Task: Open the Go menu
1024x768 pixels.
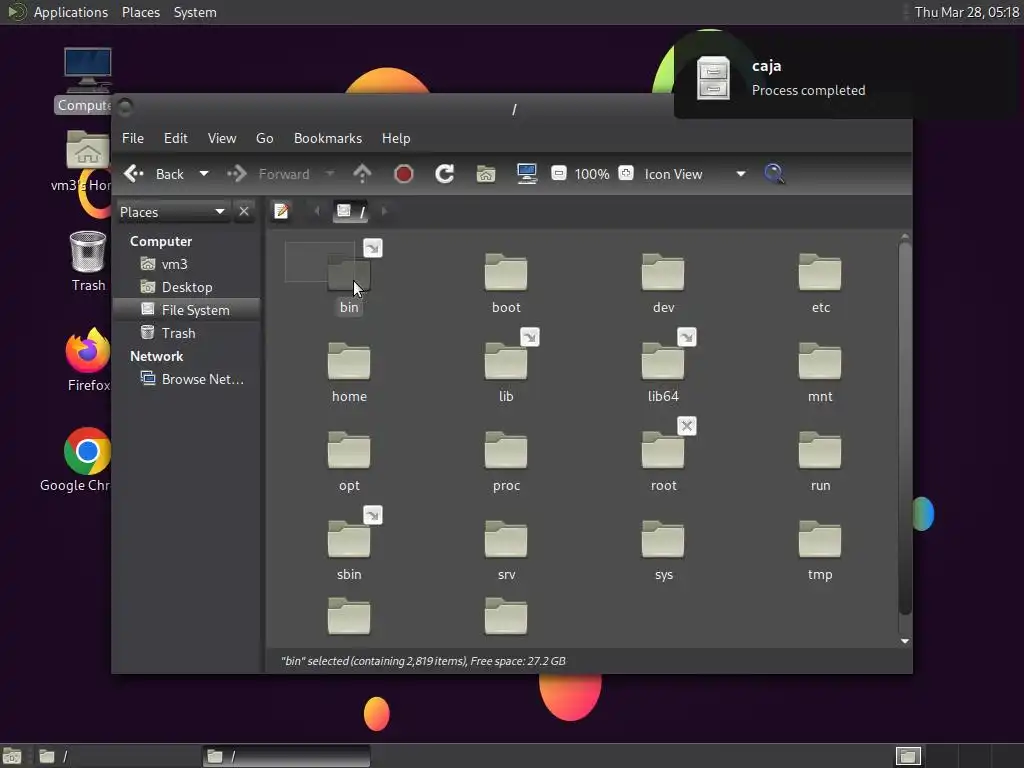Action: 264,138
